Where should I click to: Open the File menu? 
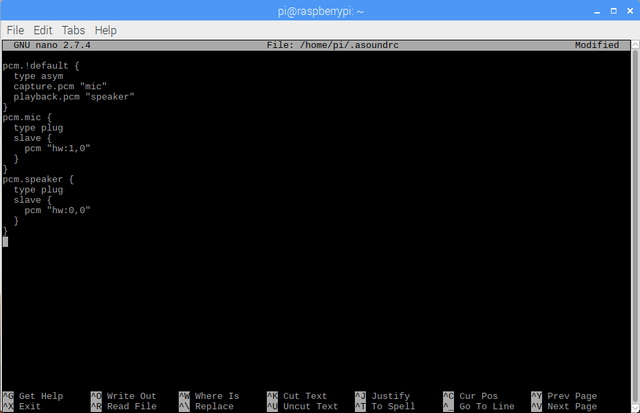(15, 30)
